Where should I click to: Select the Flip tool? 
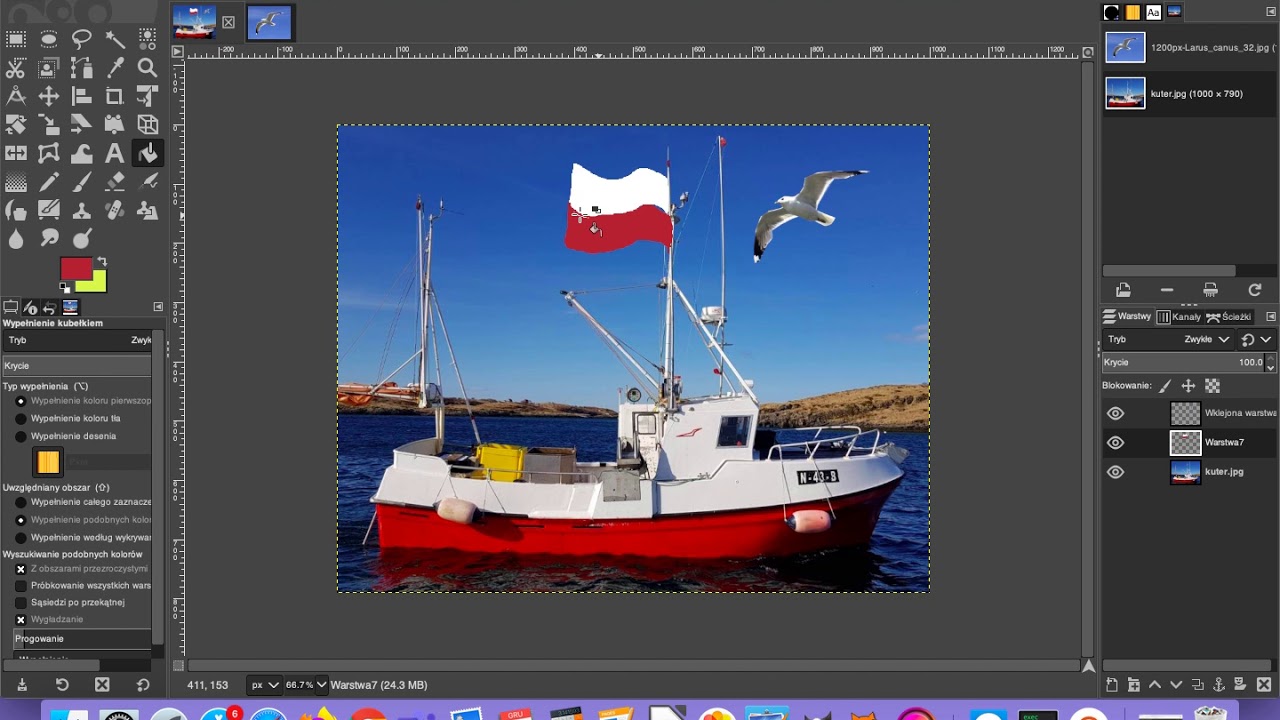(x=16, y=154)
